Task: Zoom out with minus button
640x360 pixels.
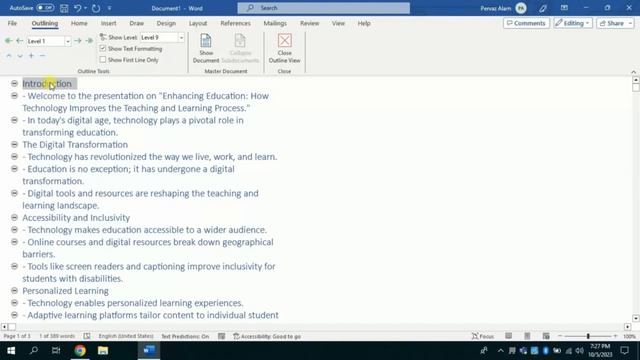Action: [560, 336]
